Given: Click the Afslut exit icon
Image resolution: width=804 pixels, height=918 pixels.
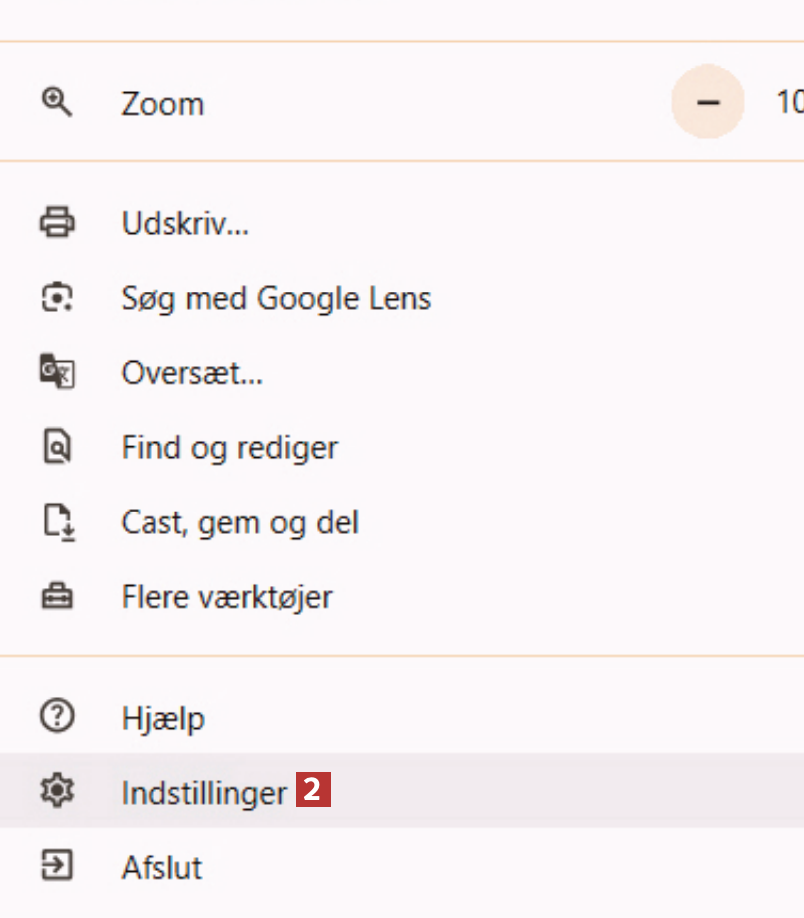Looking at the screenshot, I should pos(56,866).
